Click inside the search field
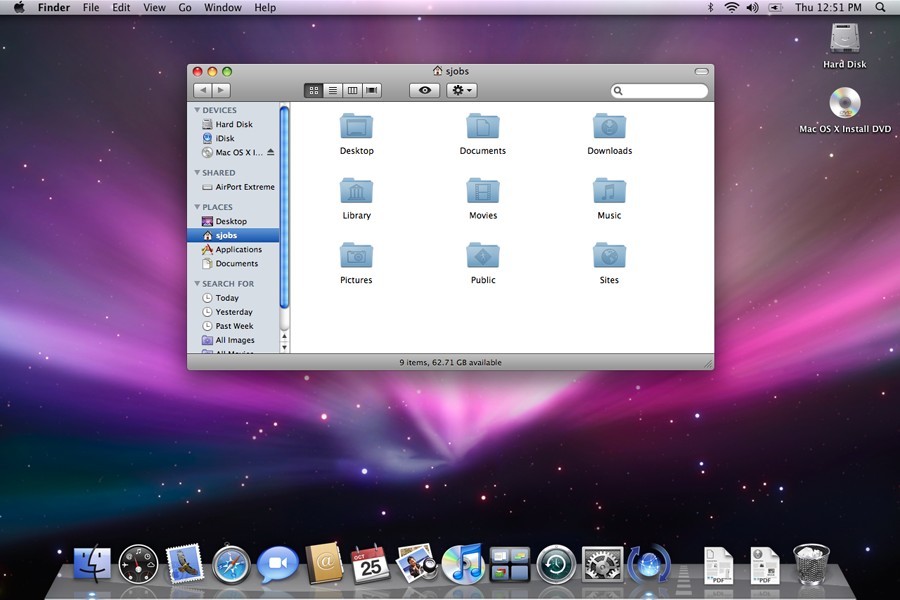The width and height of the screenshot is (900, 600). pos(660,90)
